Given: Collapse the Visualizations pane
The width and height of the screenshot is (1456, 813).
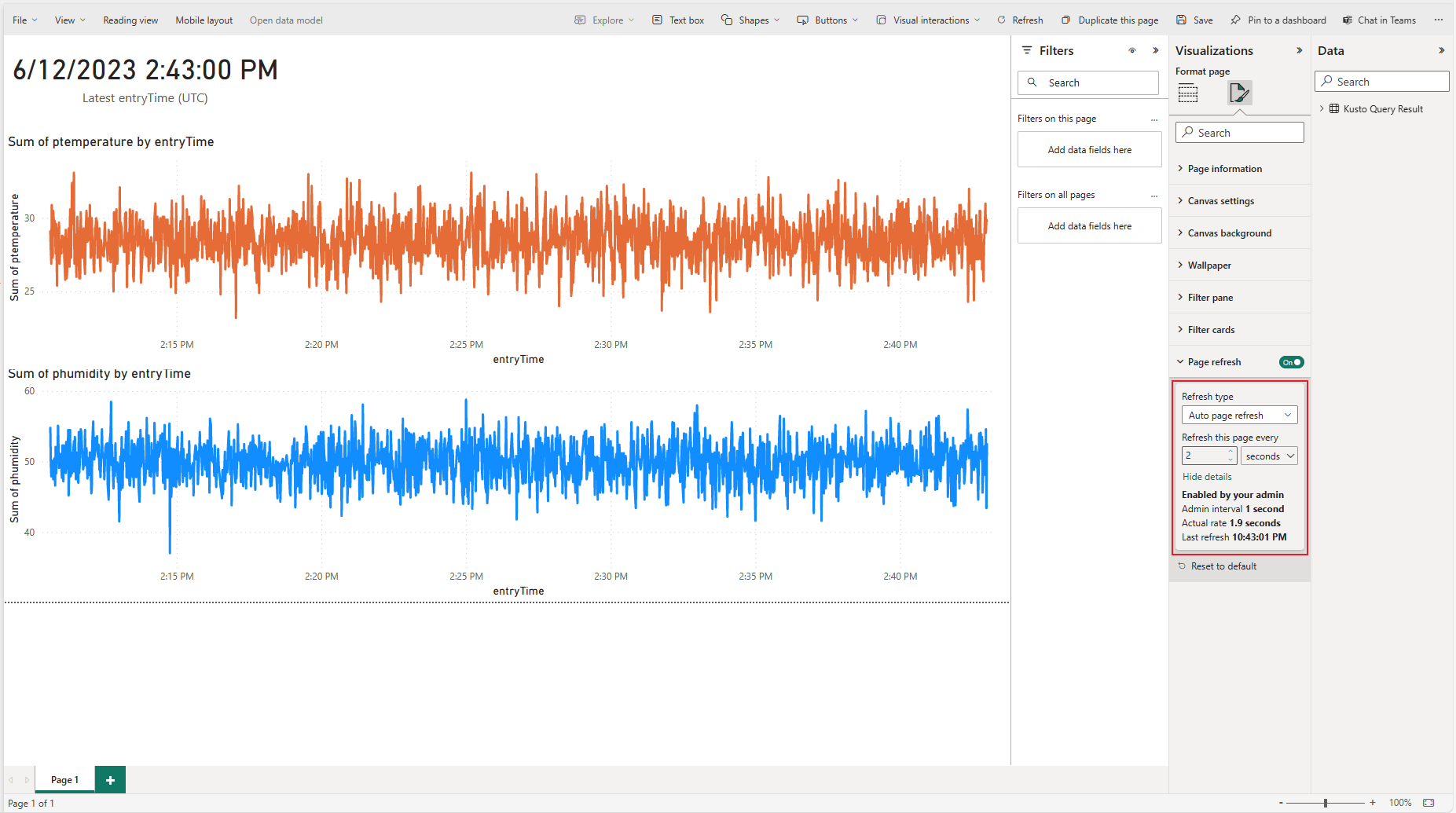Looking at the screenshot, I should [1299, 50].
